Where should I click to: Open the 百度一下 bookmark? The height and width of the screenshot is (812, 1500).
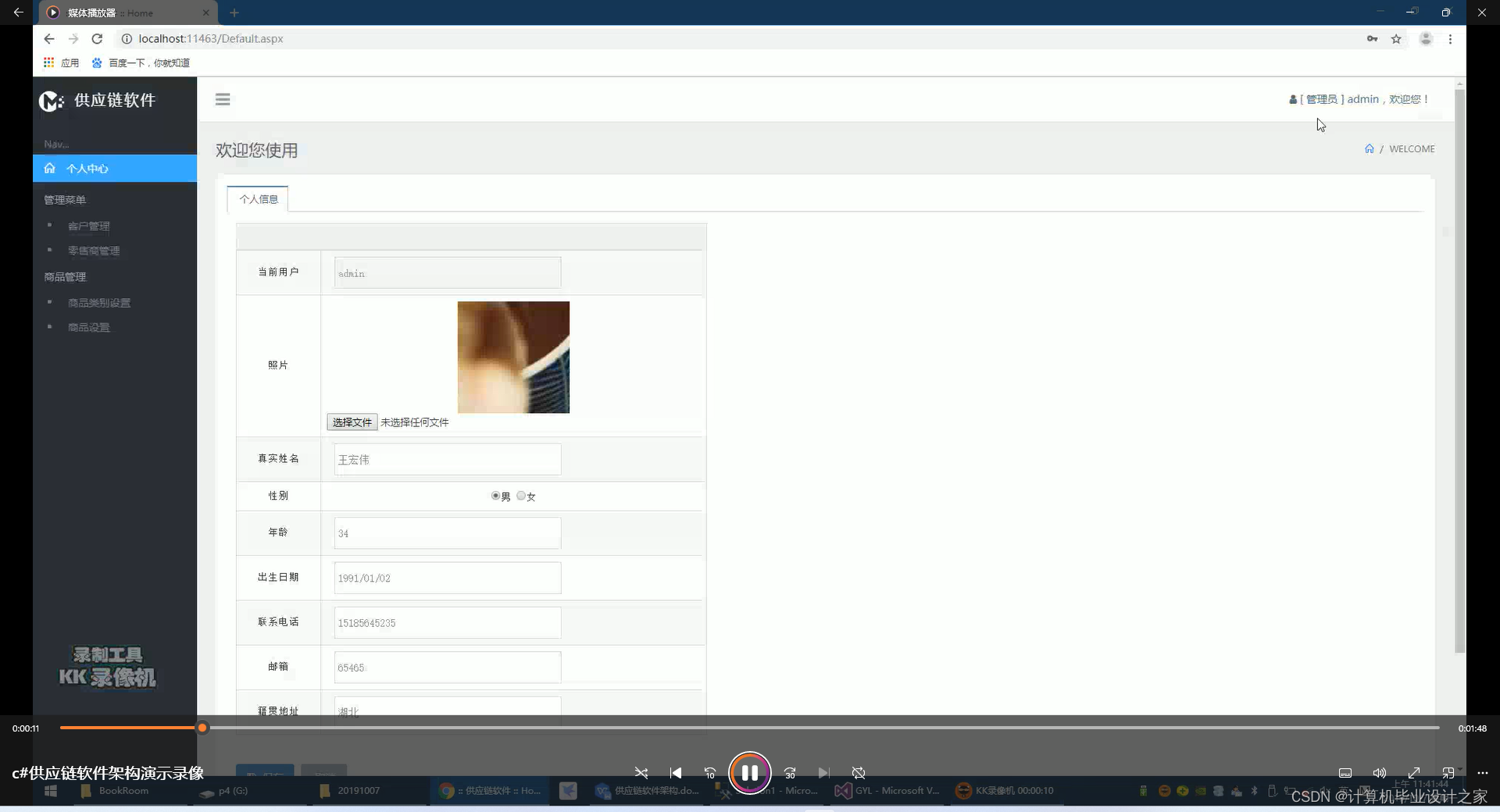[x=141, y=62]
